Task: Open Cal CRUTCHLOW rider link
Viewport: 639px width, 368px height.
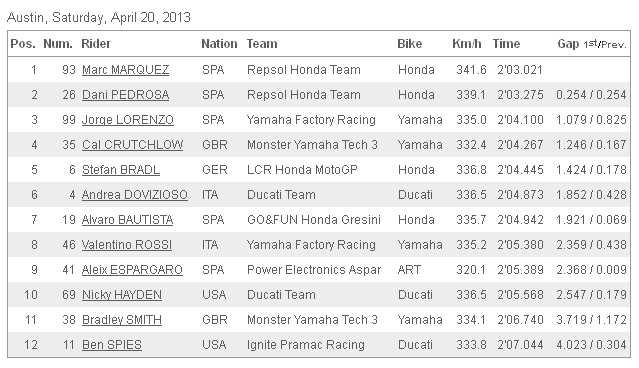Action: coord(132,145)
